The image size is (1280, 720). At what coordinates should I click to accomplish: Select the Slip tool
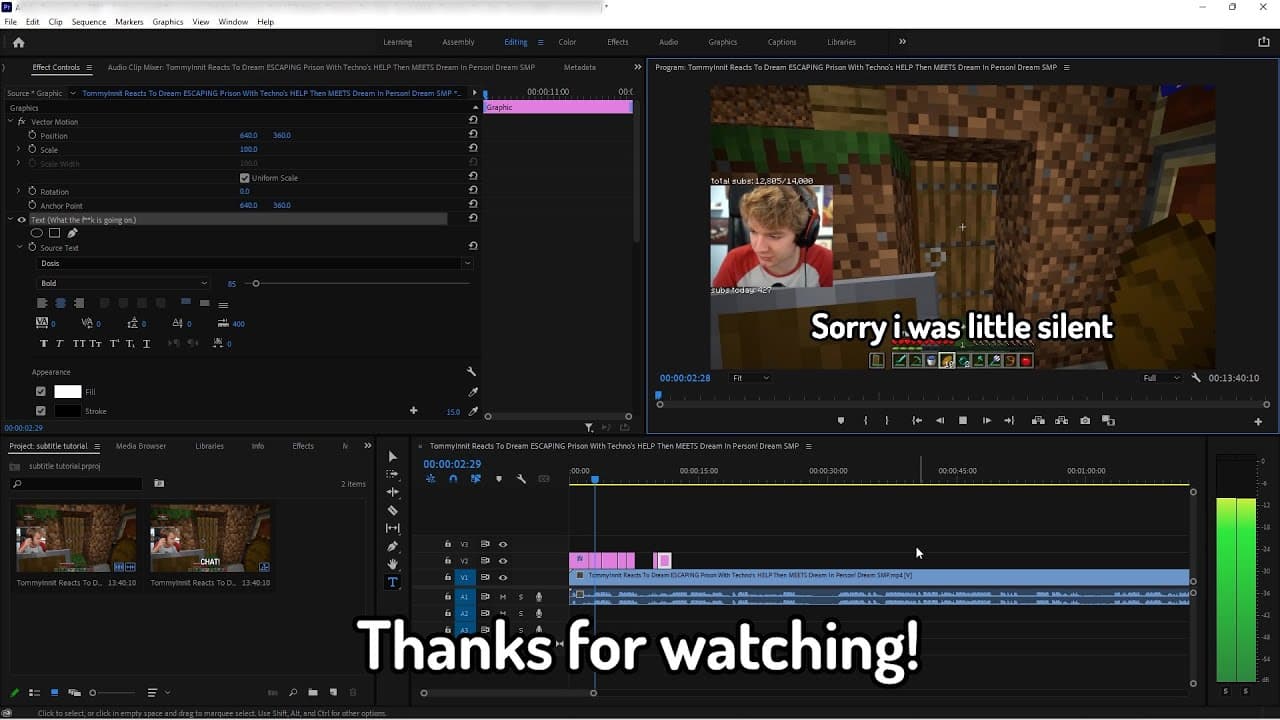point(392,528)
